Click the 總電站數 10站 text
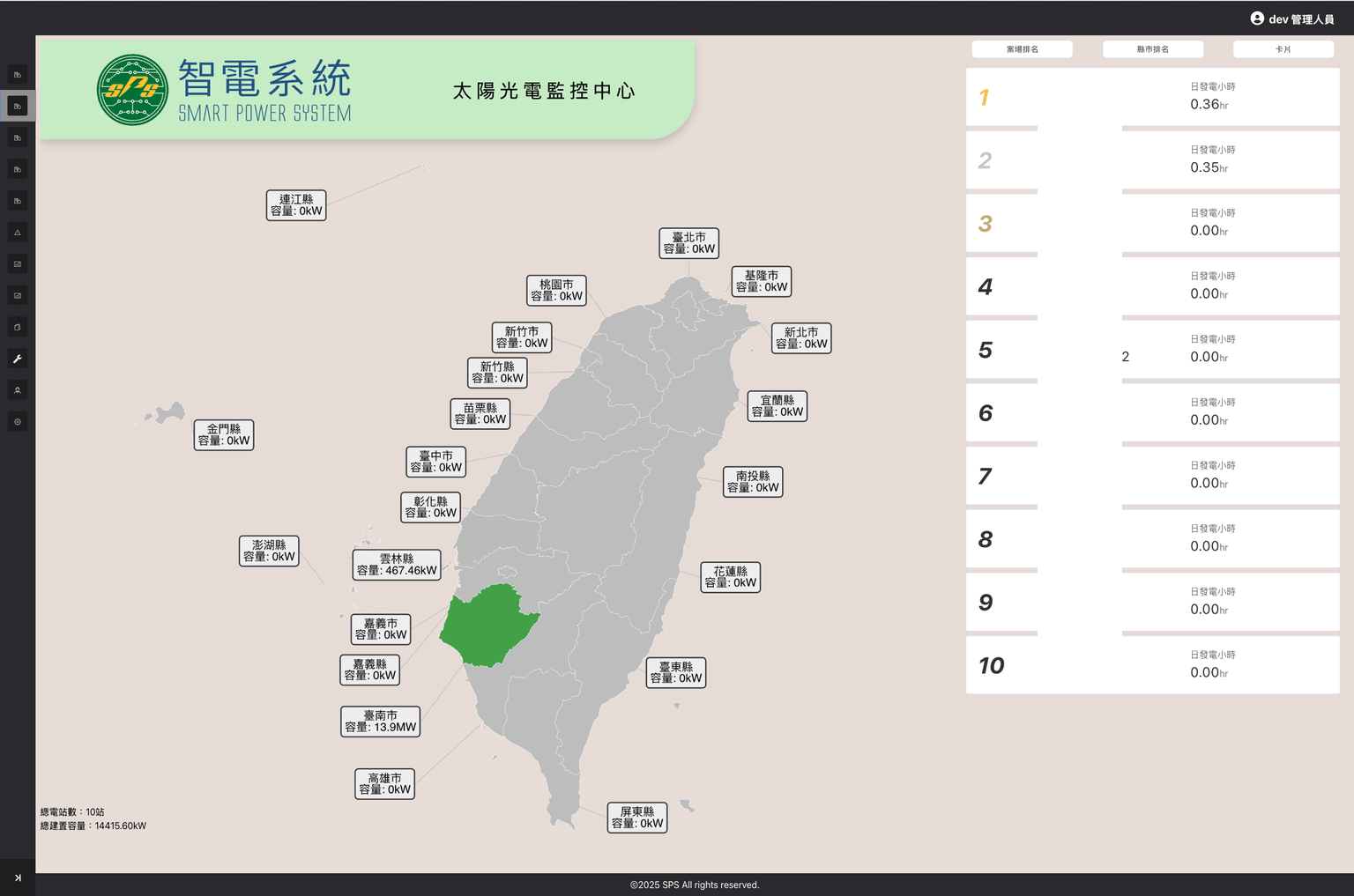The width and height of the screenshot is (1354, 896). [72, 812]
